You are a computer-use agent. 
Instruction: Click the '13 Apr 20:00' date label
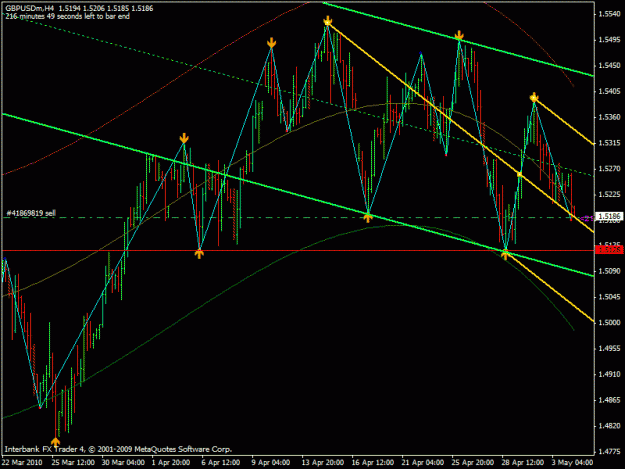pos(322,462)
